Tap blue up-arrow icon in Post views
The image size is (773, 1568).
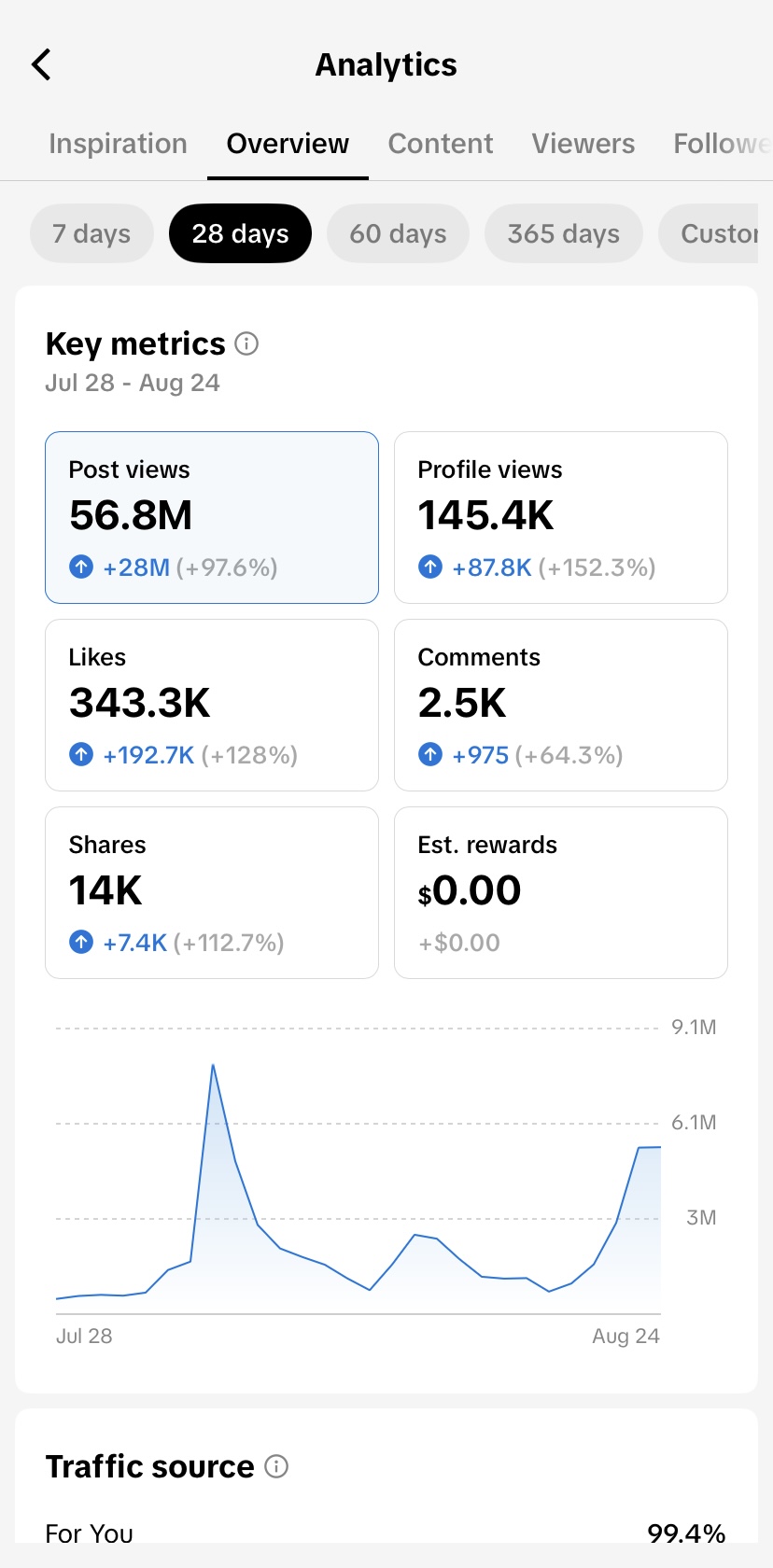(81, 567)
